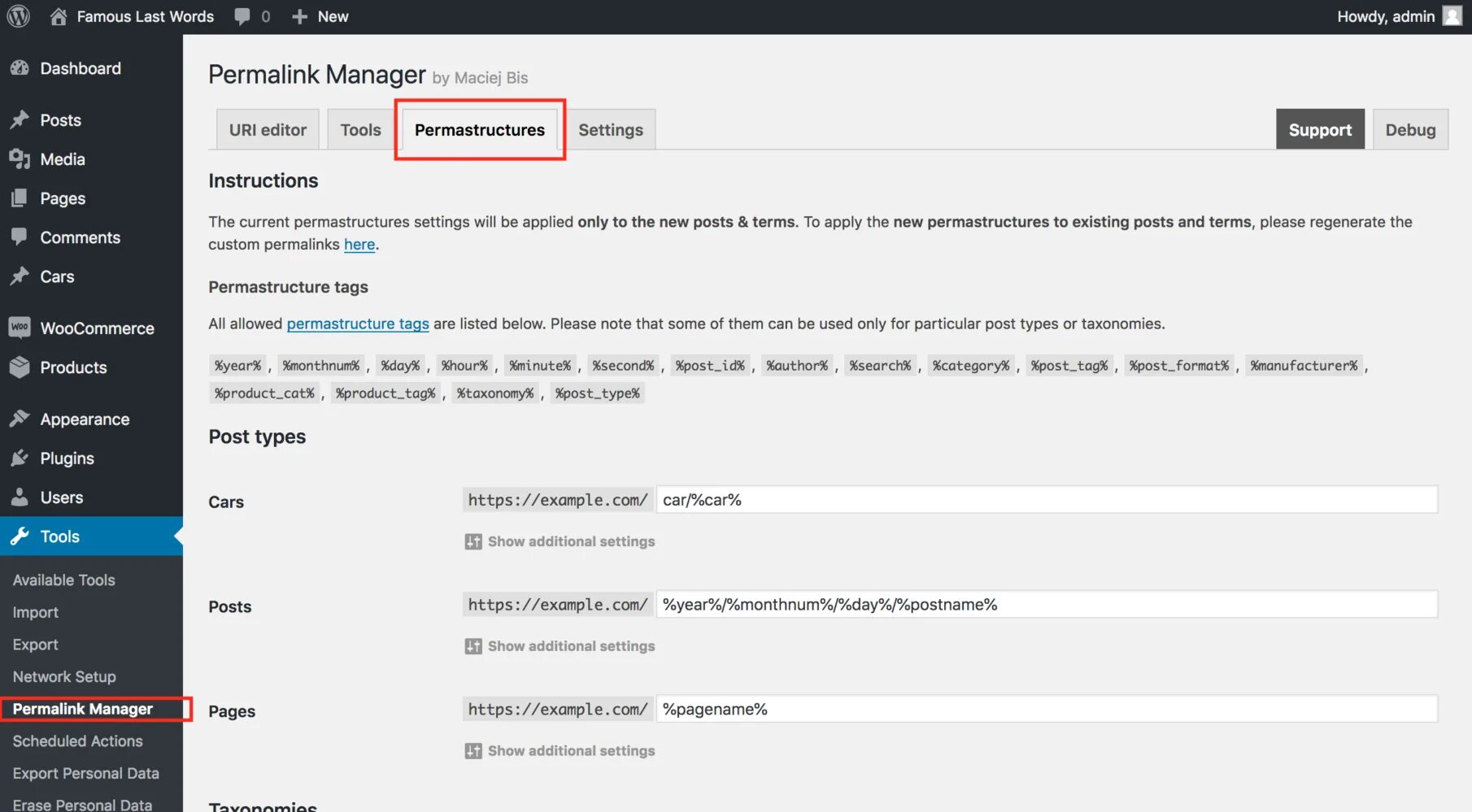Switch to the URI editor tab

point(268,130)
